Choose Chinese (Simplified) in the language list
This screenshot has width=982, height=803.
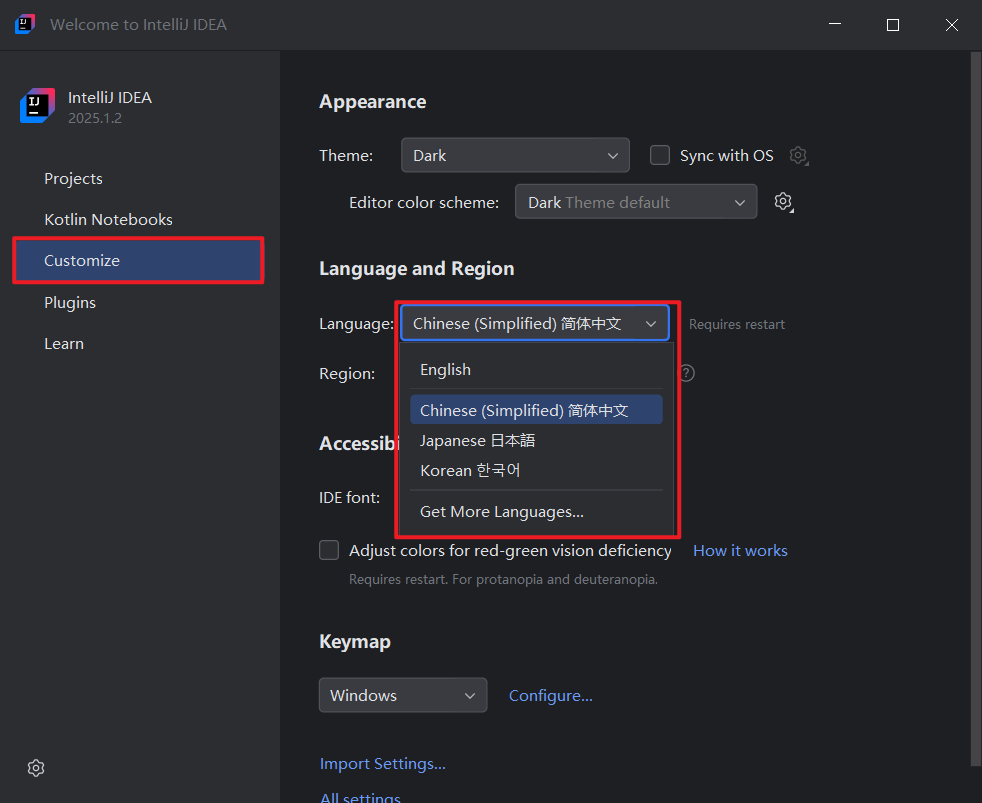pos(536,410)
